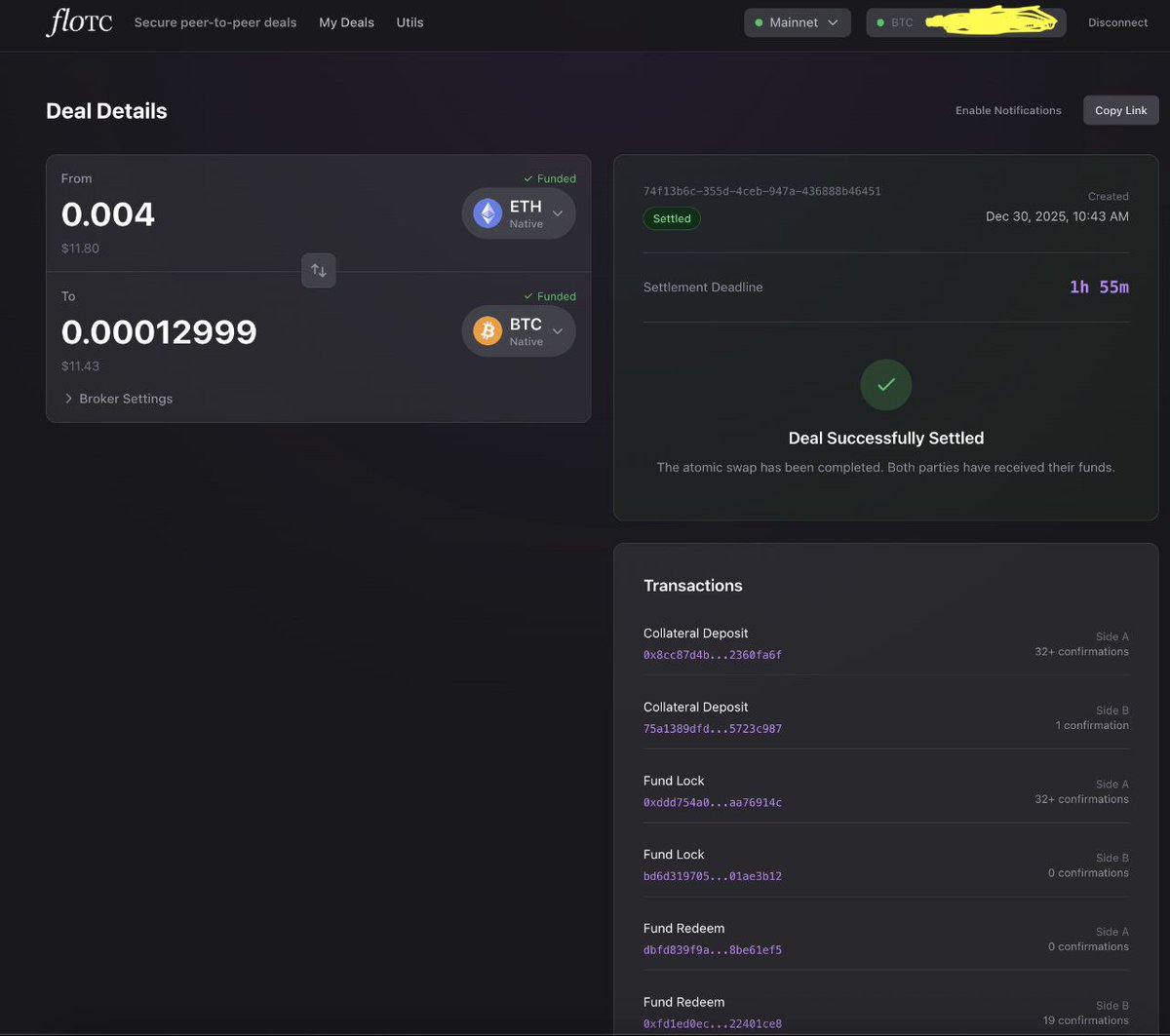Open the Utils menu item
This screenshot has width=1170, height=1036.
(409, 22)
